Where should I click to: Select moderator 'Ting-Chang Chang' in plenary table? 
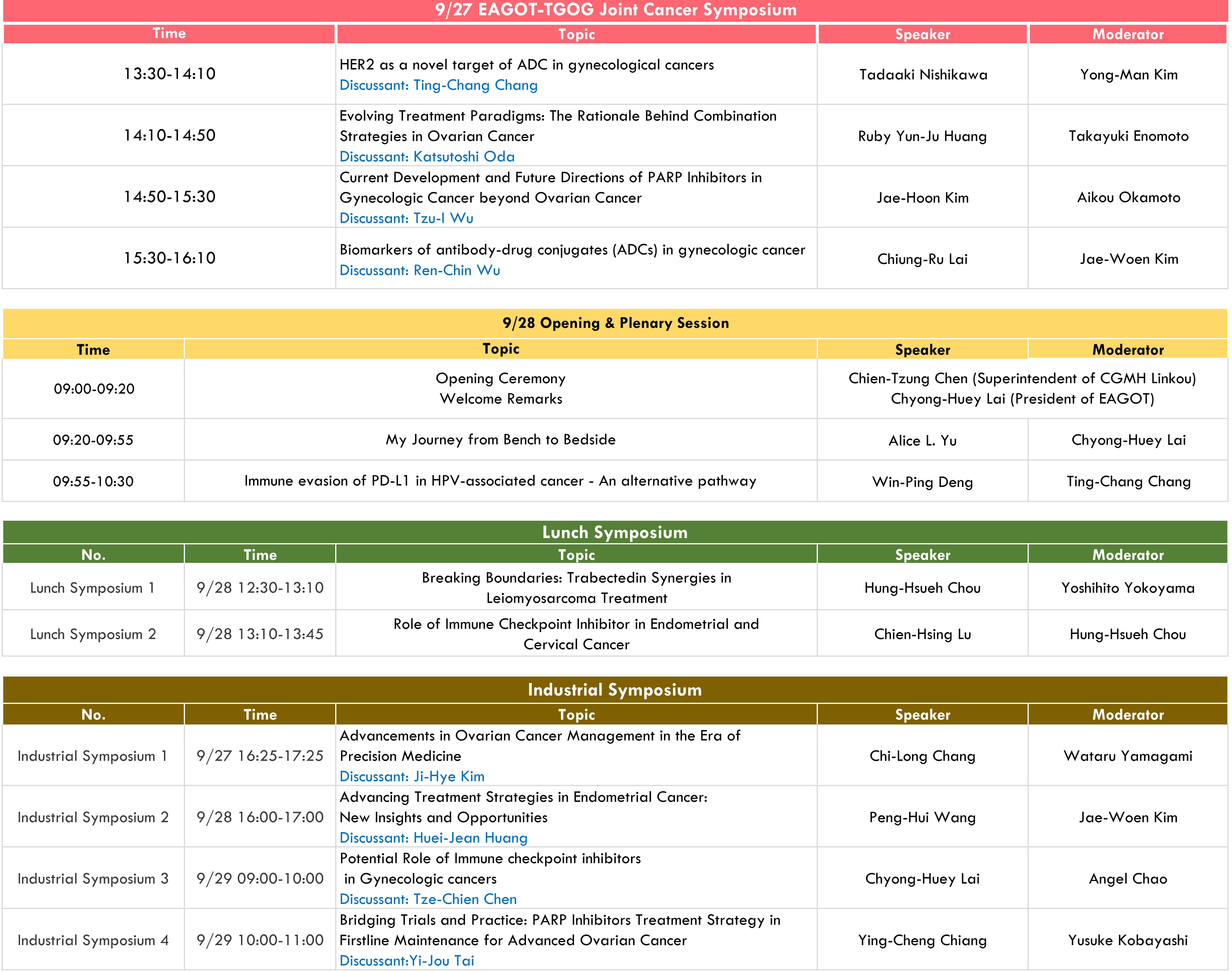(x=1129, y=482)
